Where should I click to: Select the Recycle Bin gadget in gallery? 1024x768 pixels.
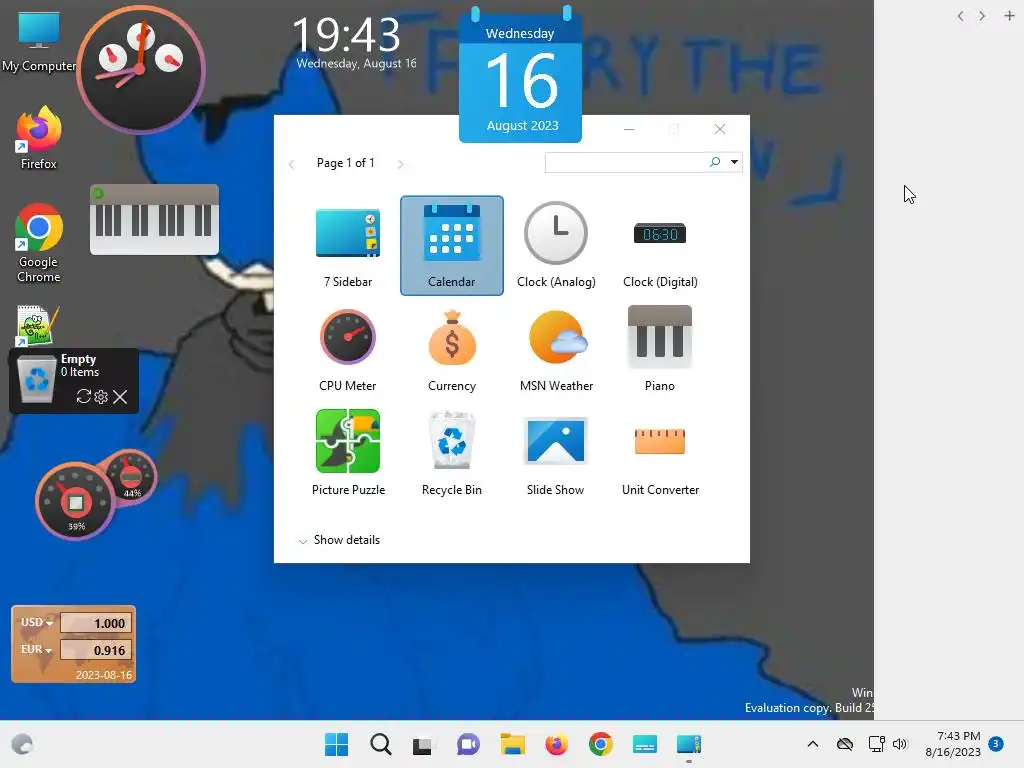click(451, 454)
